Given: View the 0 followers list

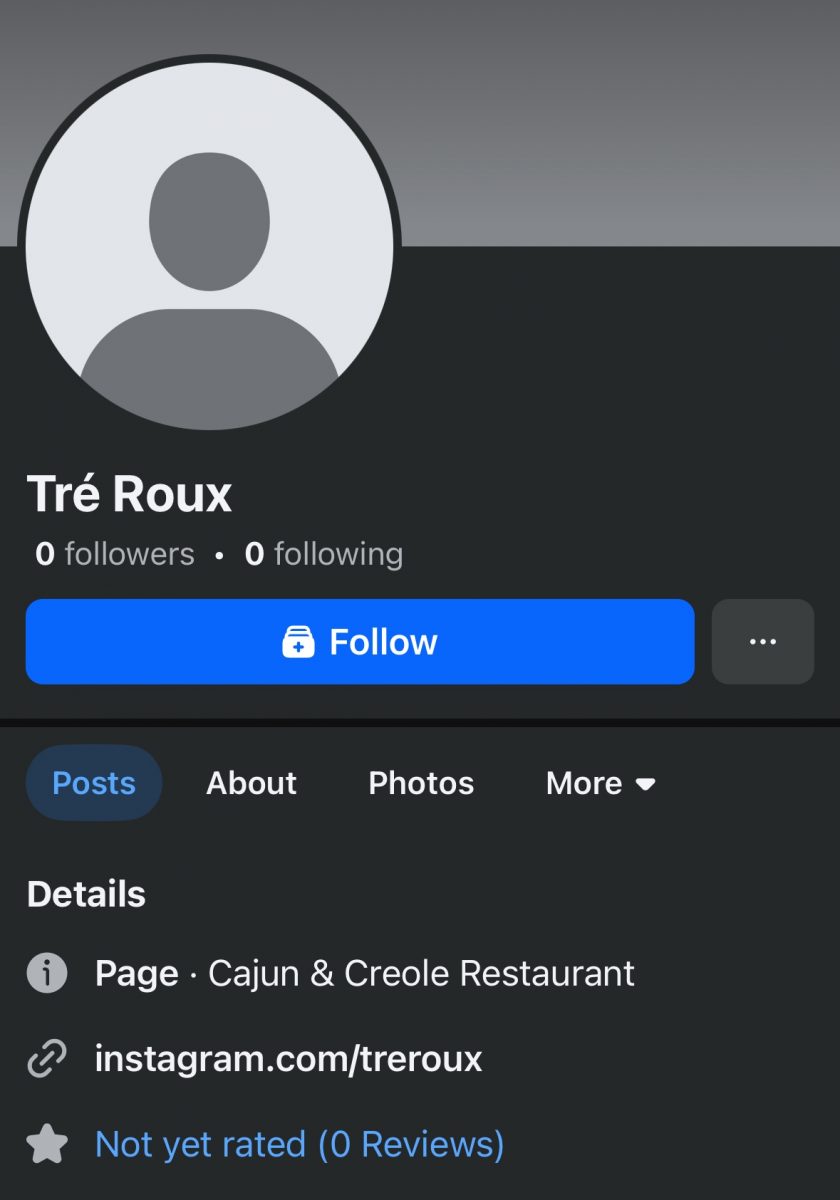Looking at the screenshot, I should (115, 554).
